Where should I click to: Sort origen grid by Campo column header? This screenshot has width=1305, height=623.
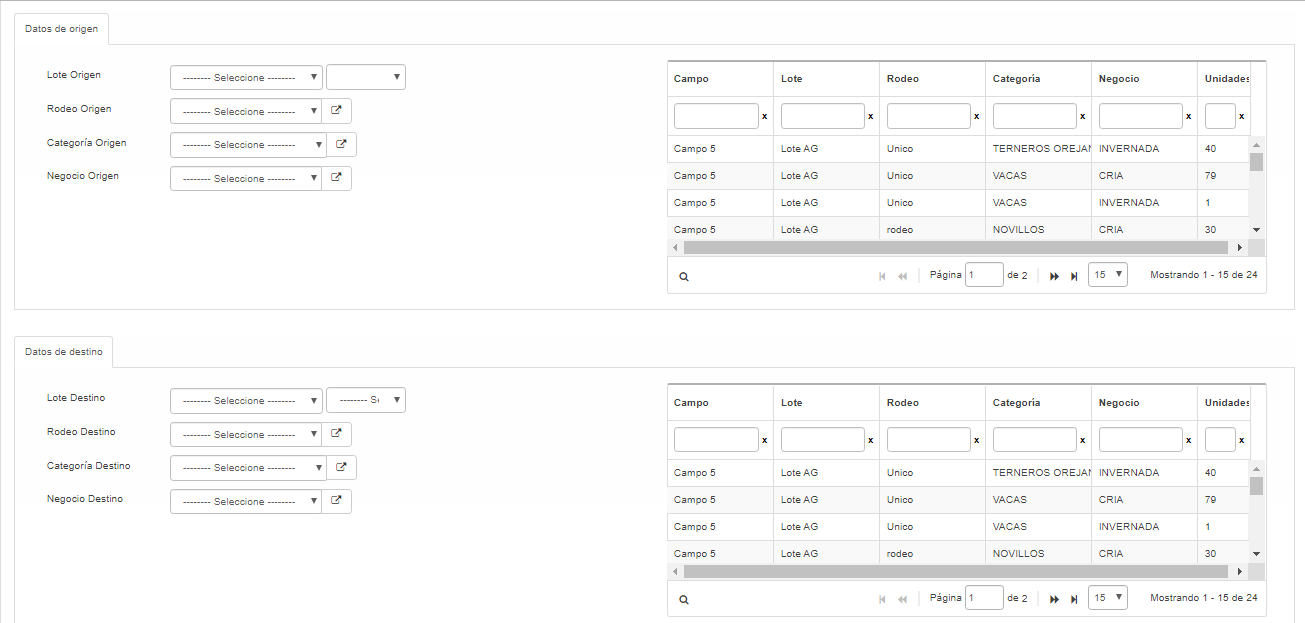tap(720, 79)
